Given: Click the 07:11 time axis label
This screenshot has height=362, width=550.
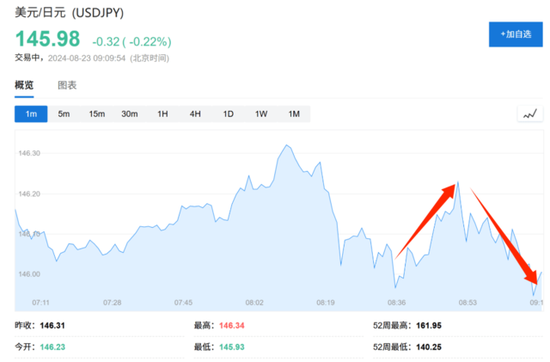Looking at the screenshot, I should (x=41, y=302).
